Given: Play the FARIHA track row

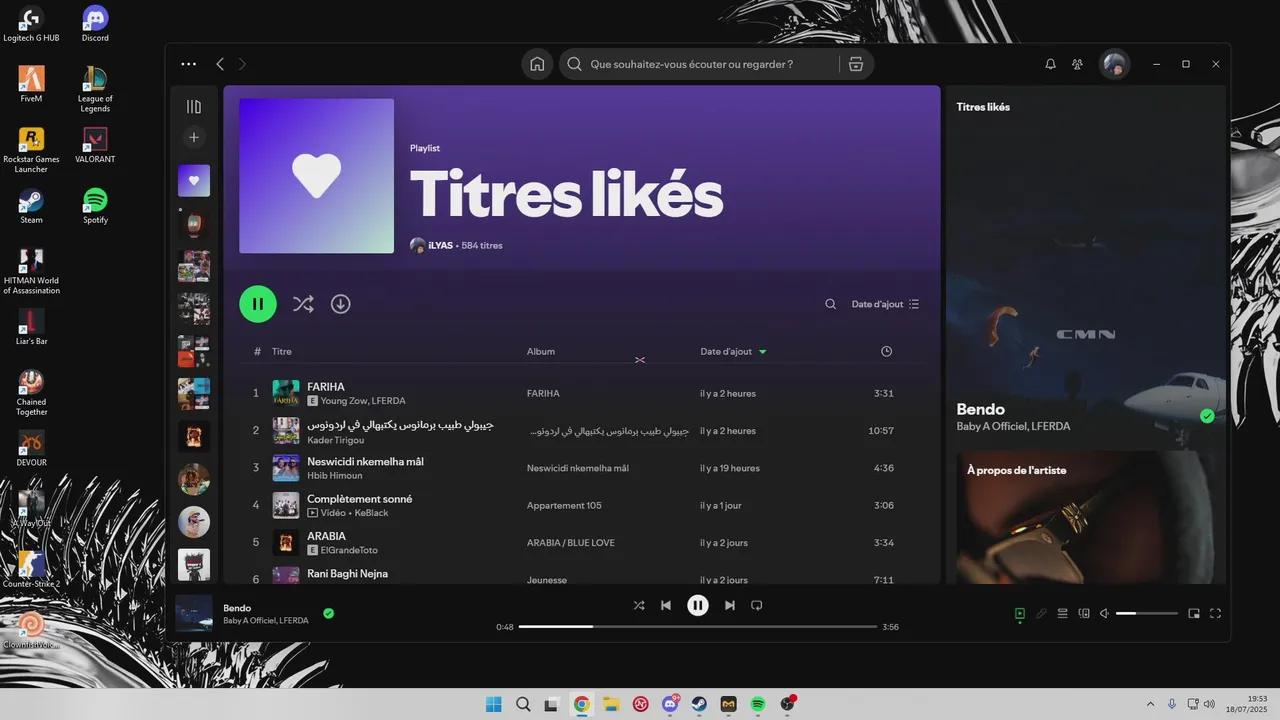Looking at the screenshot, I should [x=582, y=393].
